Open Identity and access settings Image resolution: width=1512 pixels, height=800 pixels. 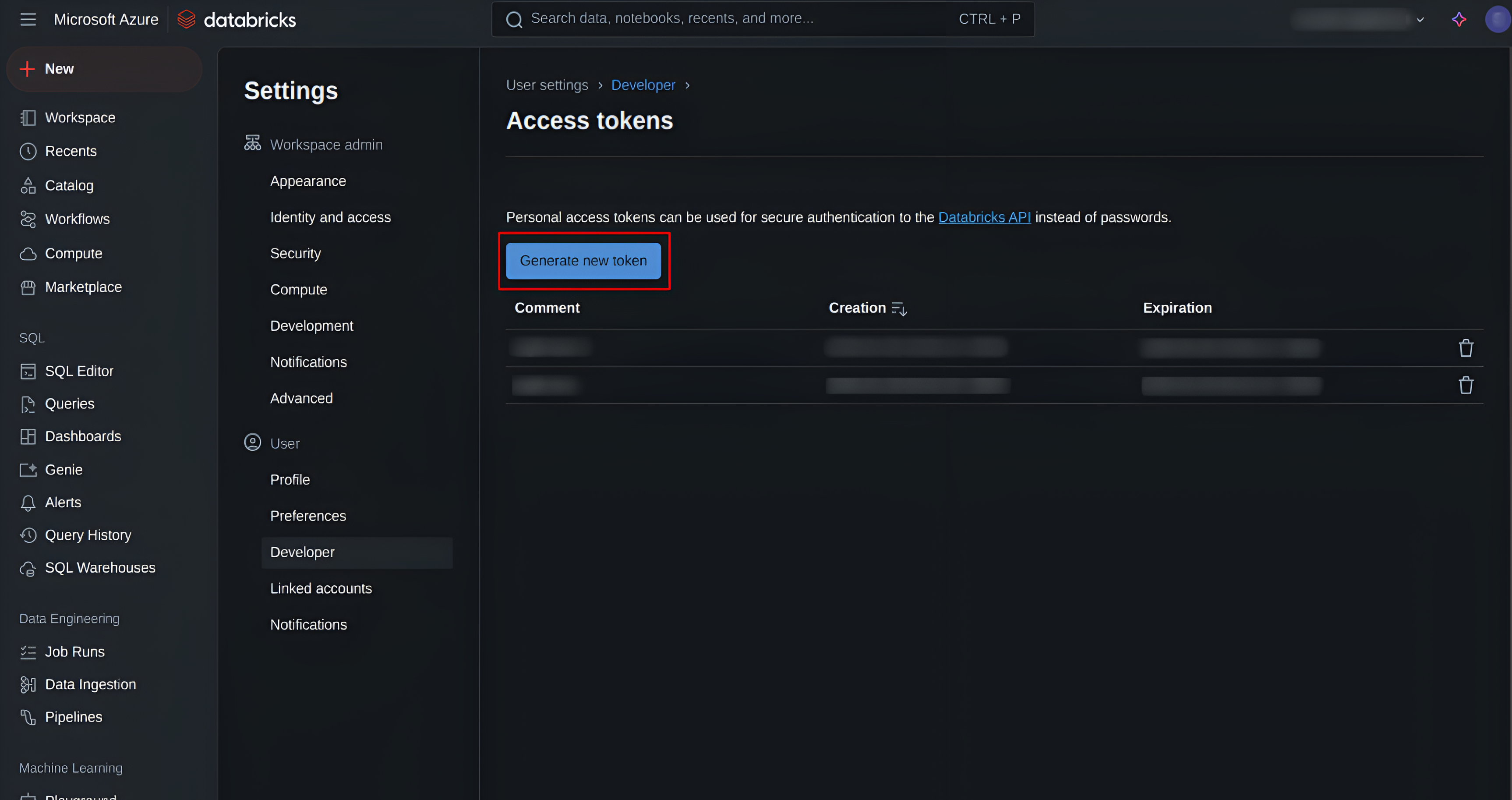pos(330,217)
